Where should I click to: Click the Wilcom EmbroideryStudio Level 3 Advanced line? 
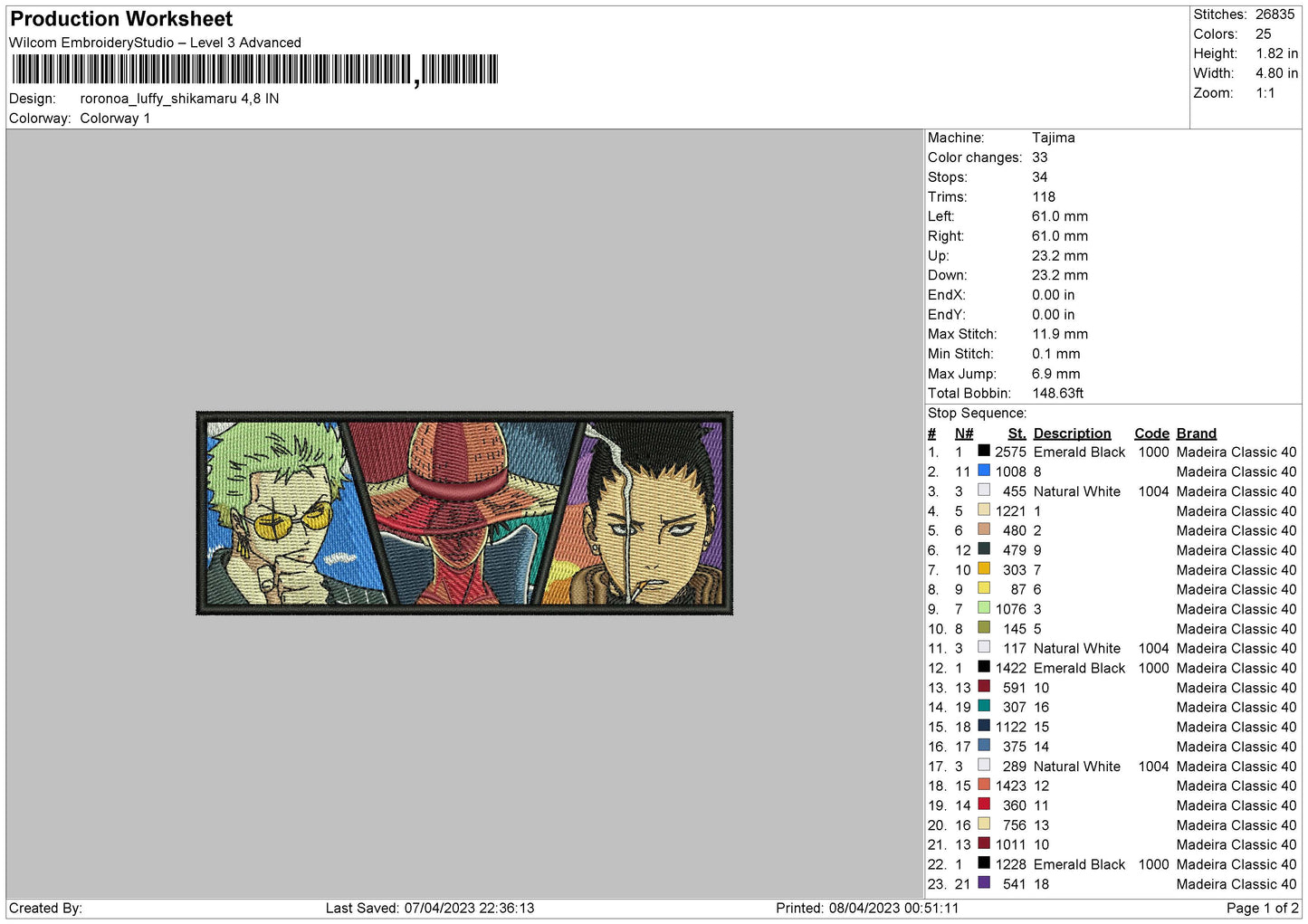point(155,43)
